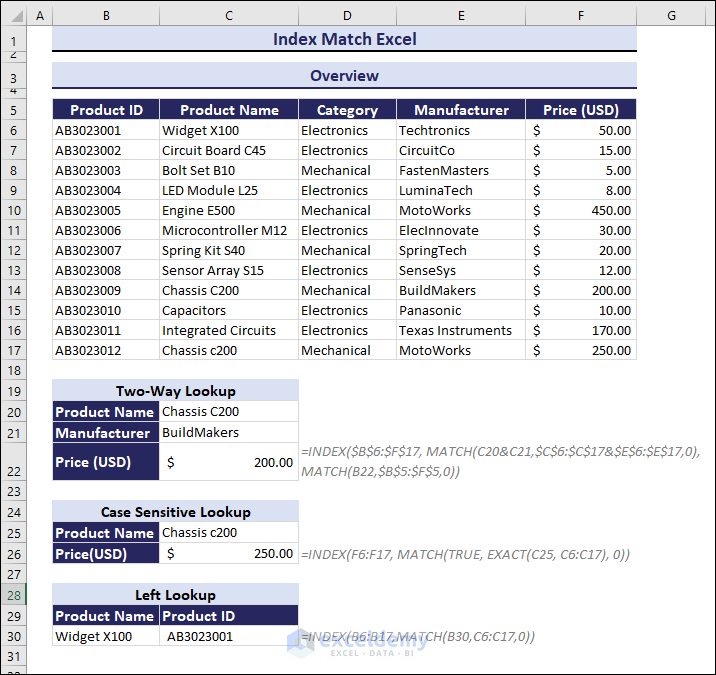This screenshot has height=675, width=716.
Task: Select the 'Microcontroller M12' cell
Action: [229, 231]
